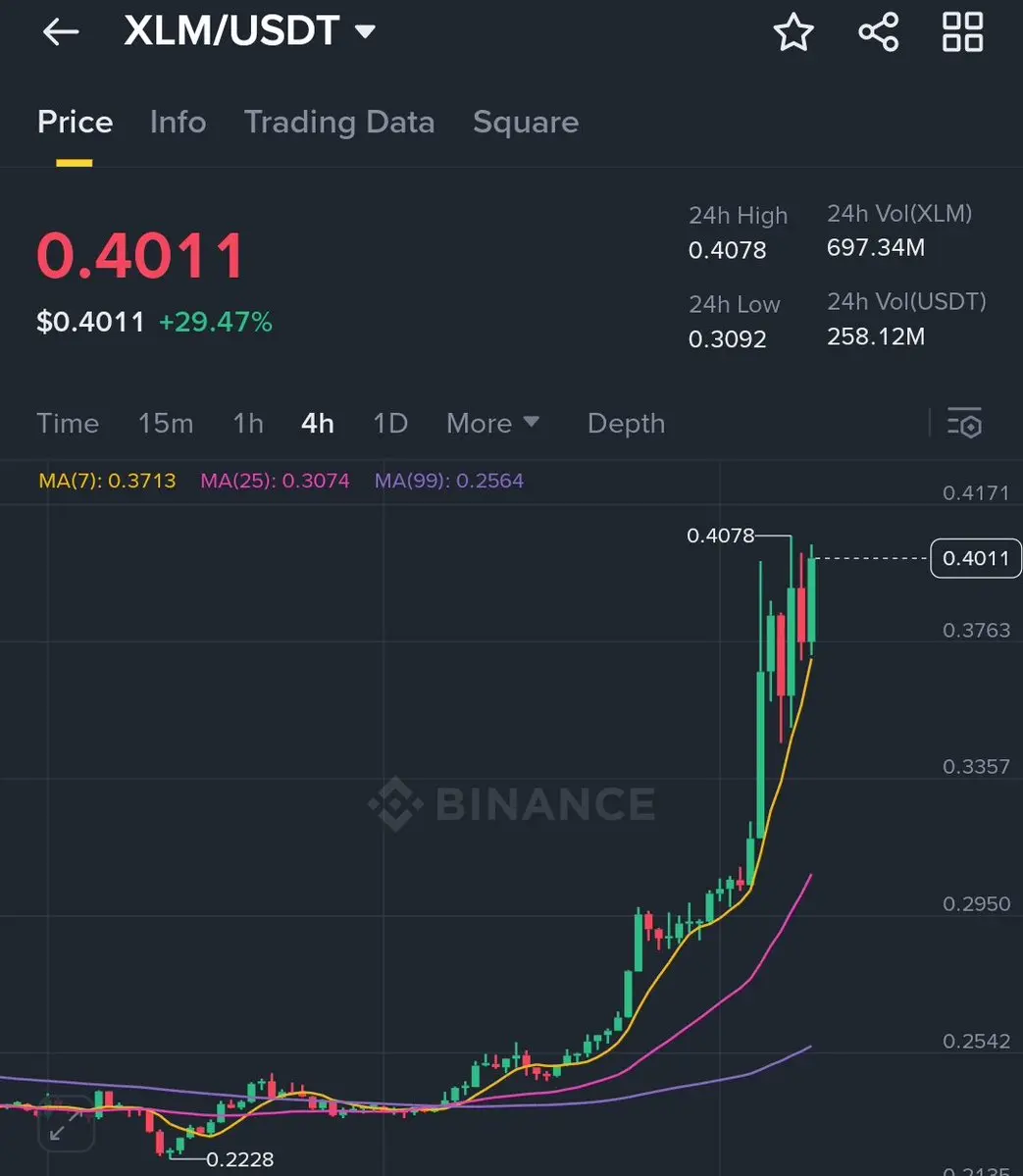Switch to the Info tab
Viewport: 1023px width, 1176px height.
tap(178, 123)
